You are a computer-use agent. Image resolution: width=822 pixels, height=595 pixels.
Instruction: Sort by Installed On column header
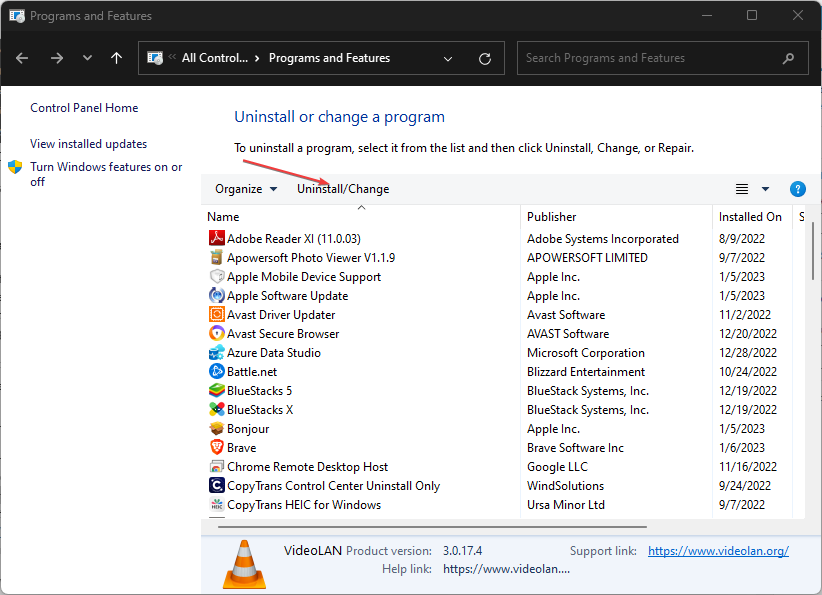click(750, 217)
